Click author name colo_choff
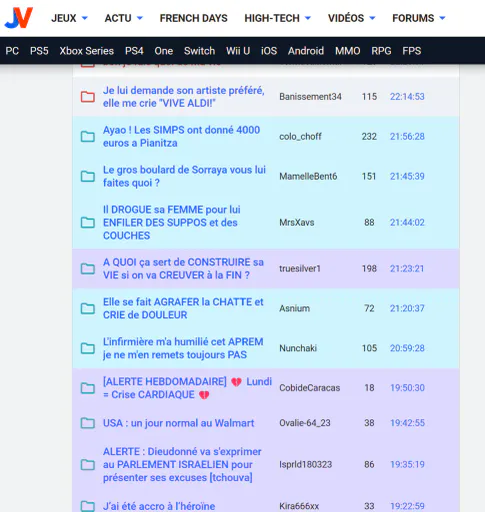The height and width of the screenshot is (512, 485). 300,136
